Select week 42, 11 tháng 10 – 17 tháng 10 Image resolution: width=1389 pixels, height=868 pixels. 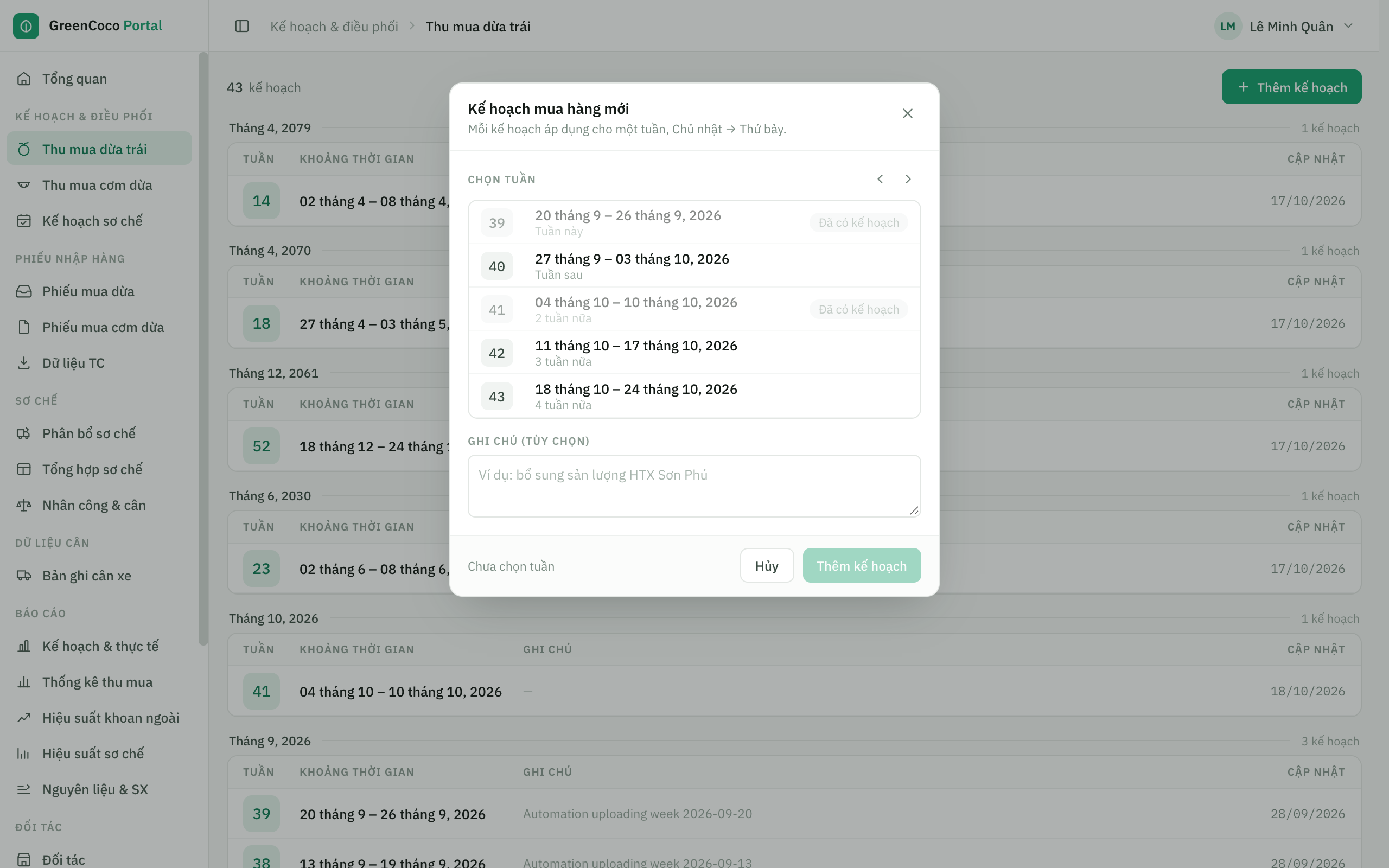(x=694, y=353)
